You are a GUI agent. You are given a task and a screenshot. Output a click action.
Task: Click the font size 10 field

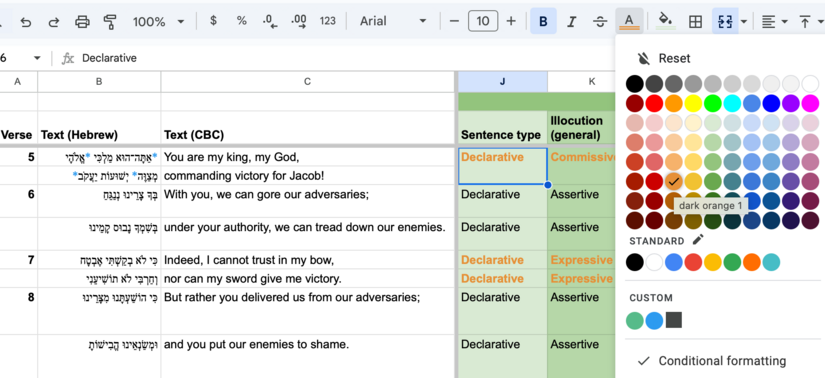482,21
